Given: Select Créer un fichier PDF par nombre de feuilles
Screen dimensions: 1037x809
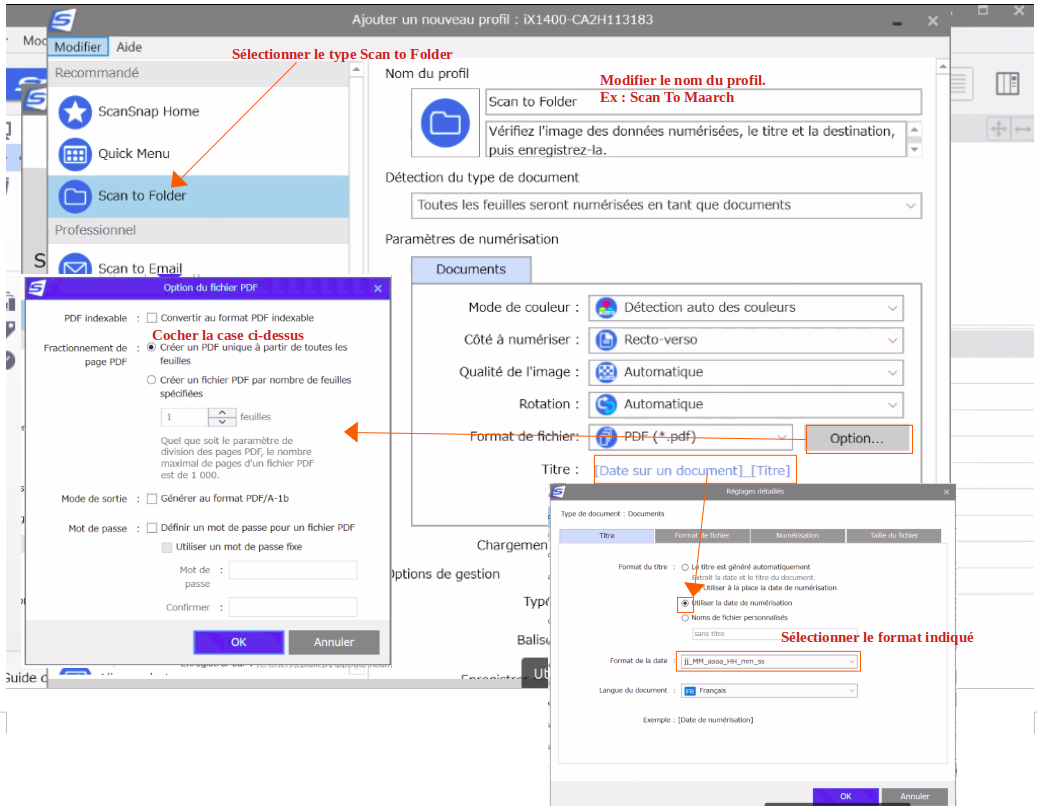Looking at the screenshot, I should (x=151, y=380).
